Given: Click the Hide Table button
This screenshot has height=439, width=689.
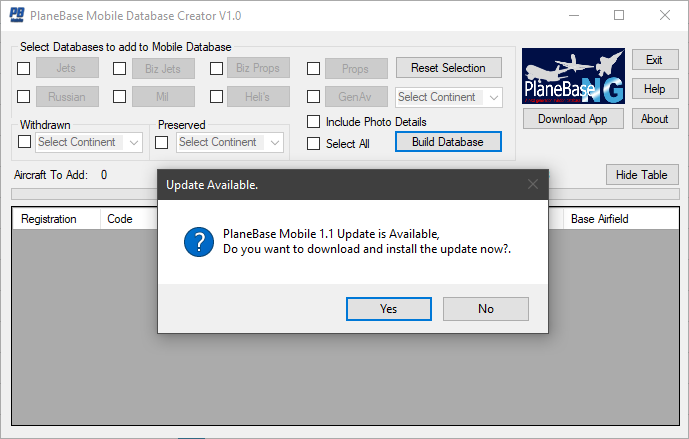Looking at the screenshot, I should click(641, 175).
